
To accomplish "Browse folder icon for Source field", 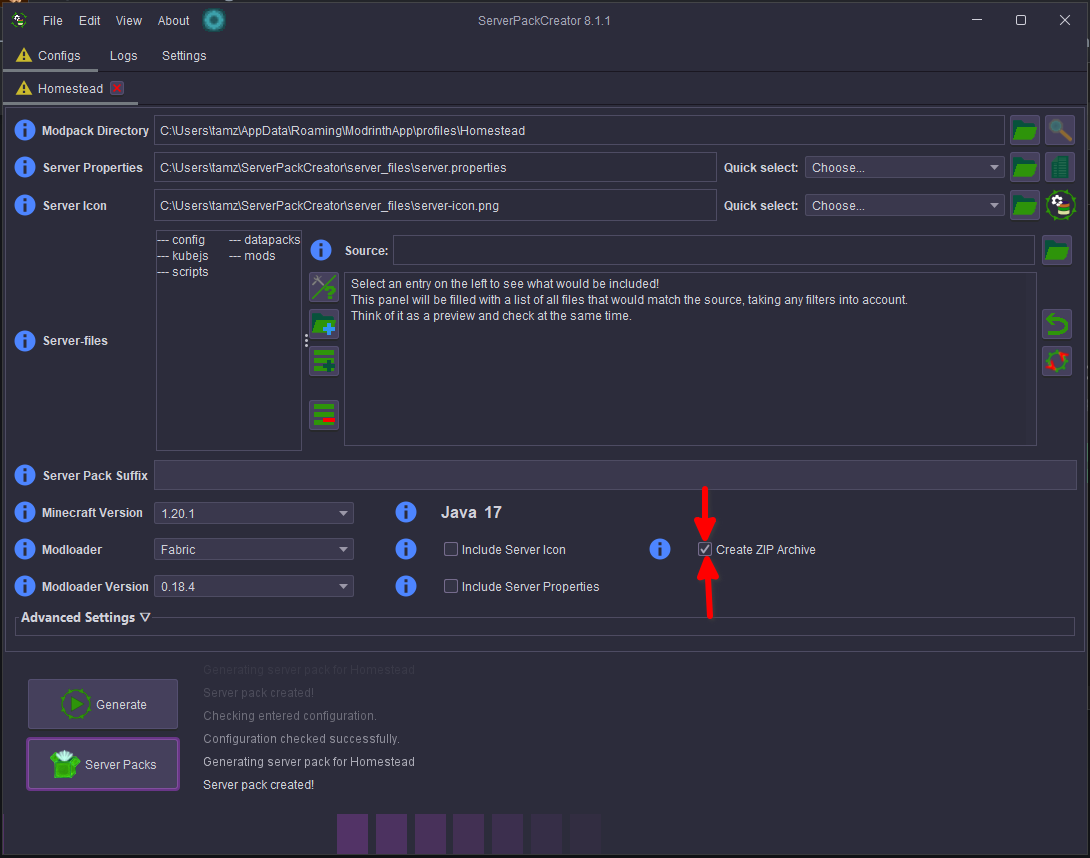I will tap(1057, 250).
